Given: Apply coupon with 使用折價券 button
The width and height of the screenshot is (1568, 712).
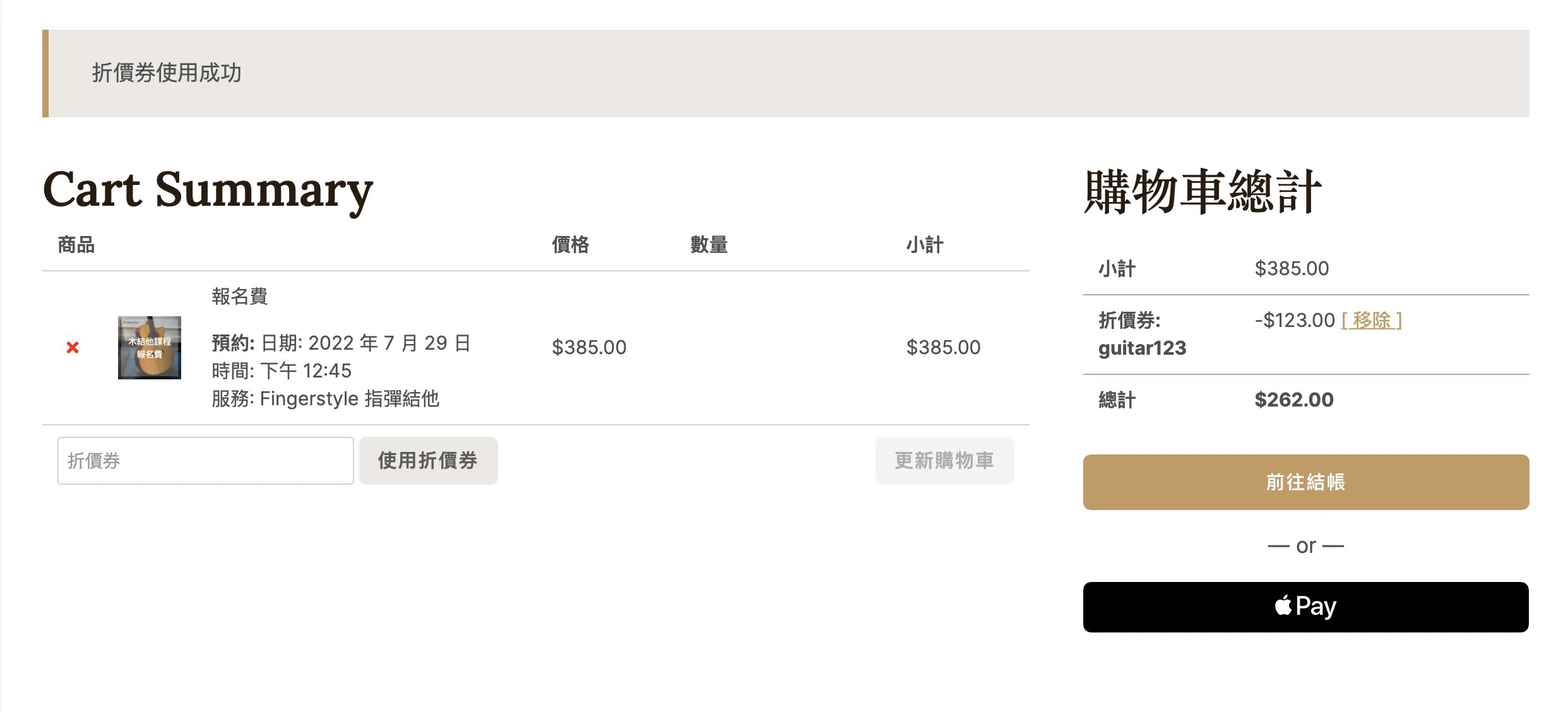Looking at the screenshot, I should 428,461.
